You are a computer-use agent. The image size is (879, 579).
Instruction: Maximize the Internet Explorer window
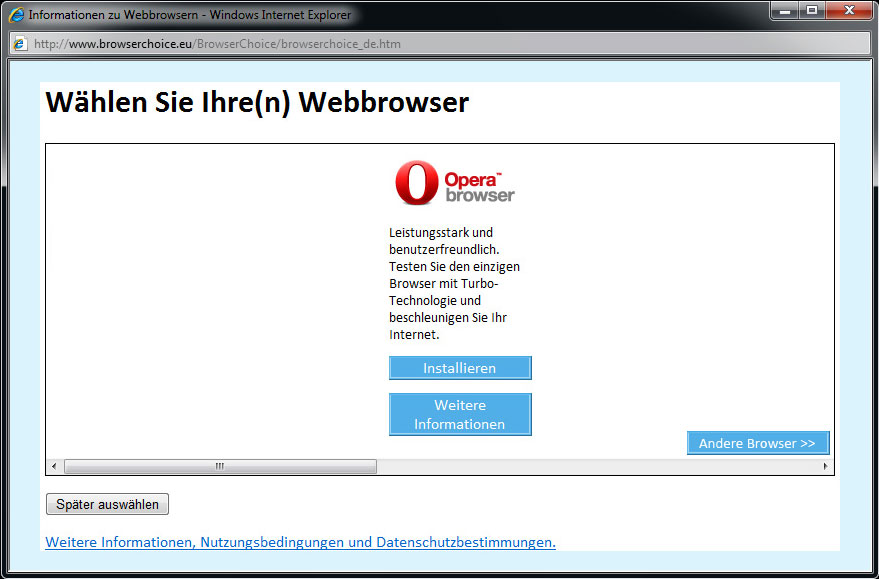click(x=812, y=11)
